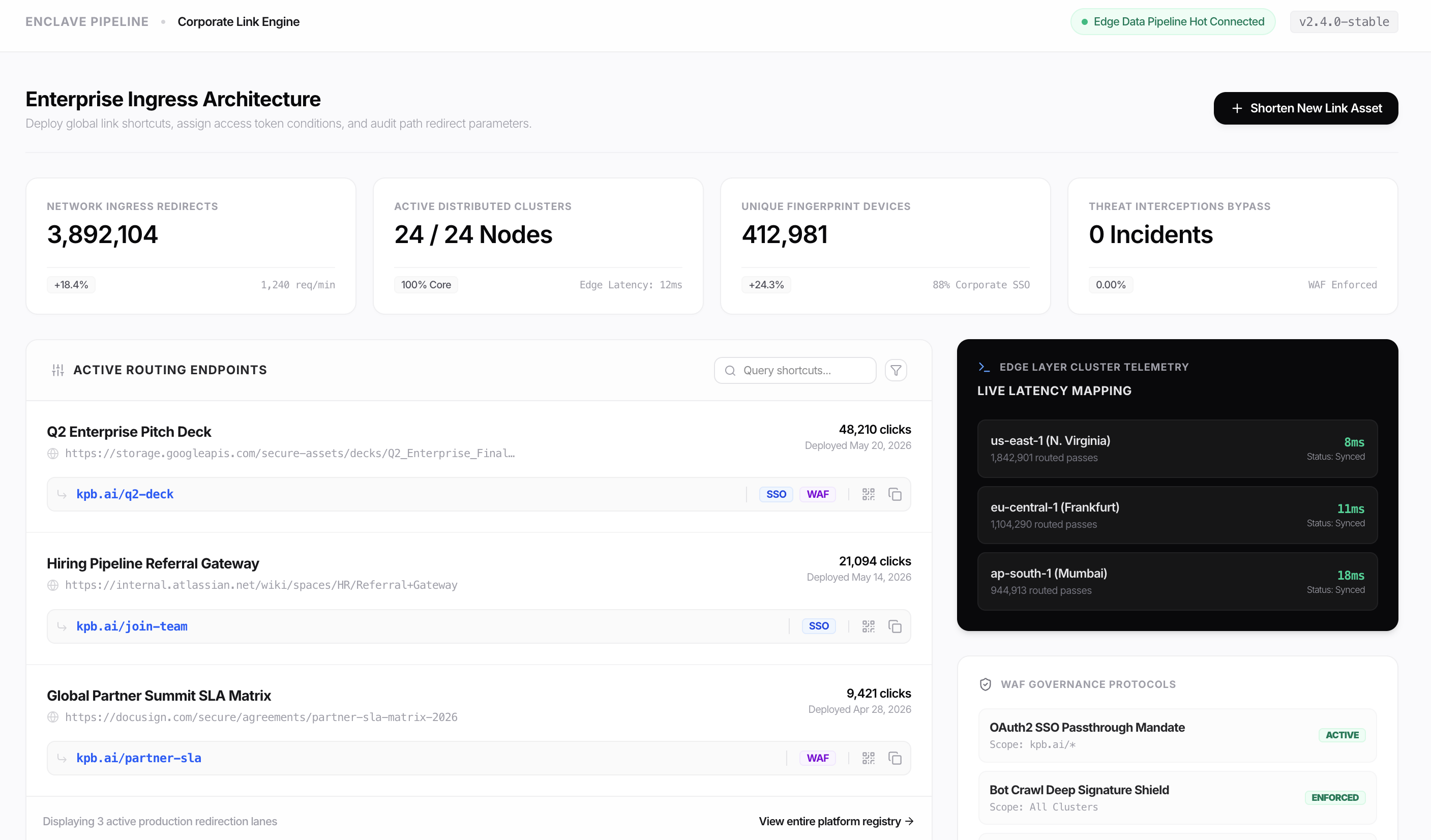Image resolution: width=1431 pixels, height=840 pixels.
Task: Select the us-east-1 (N. Virginia) latency card
Action: pos(1177,448)
